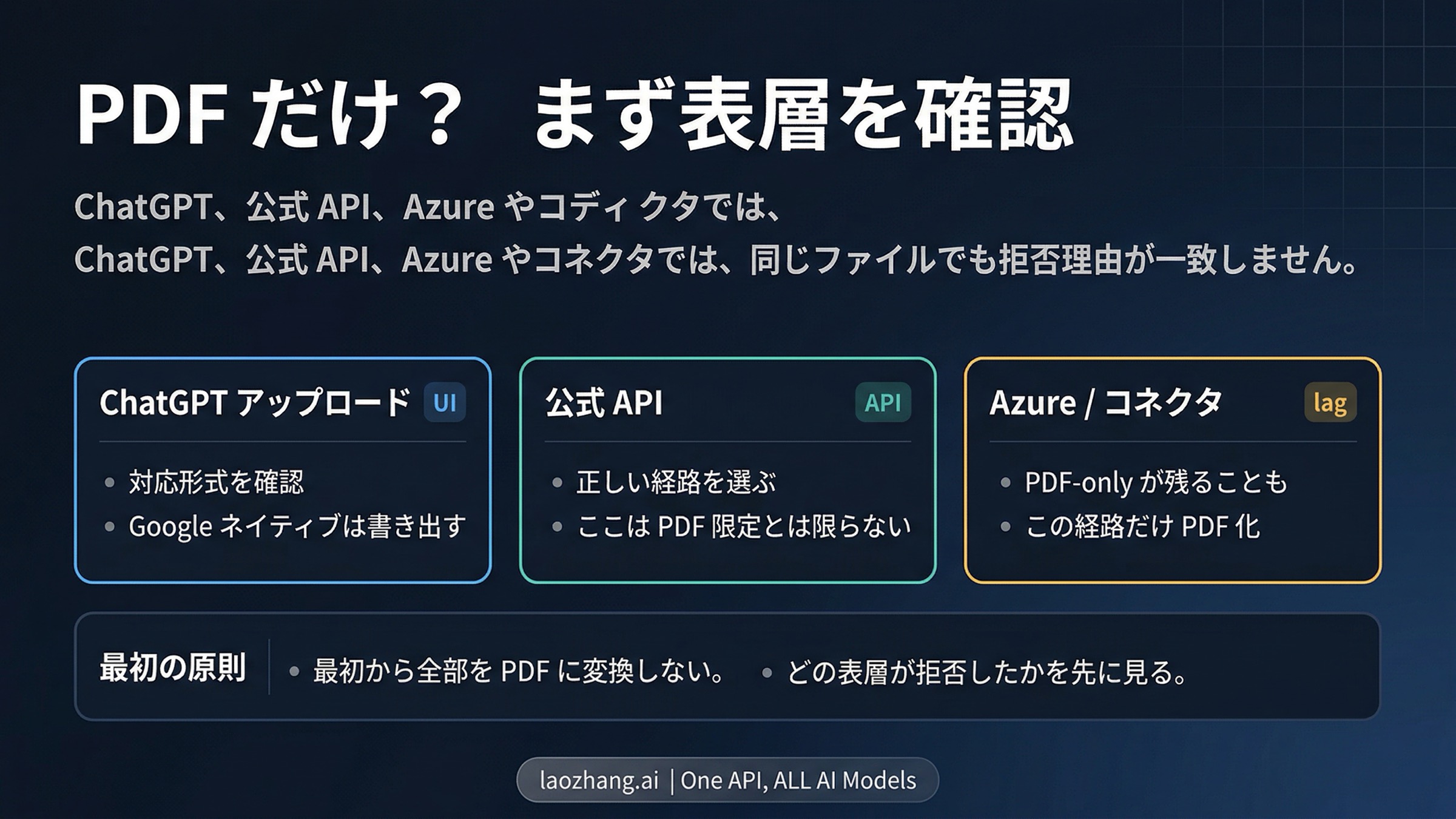Viewport: 1456px width, 819px height.
Task: Click the まず表層を確認 headline text
Action: (804, 115)
